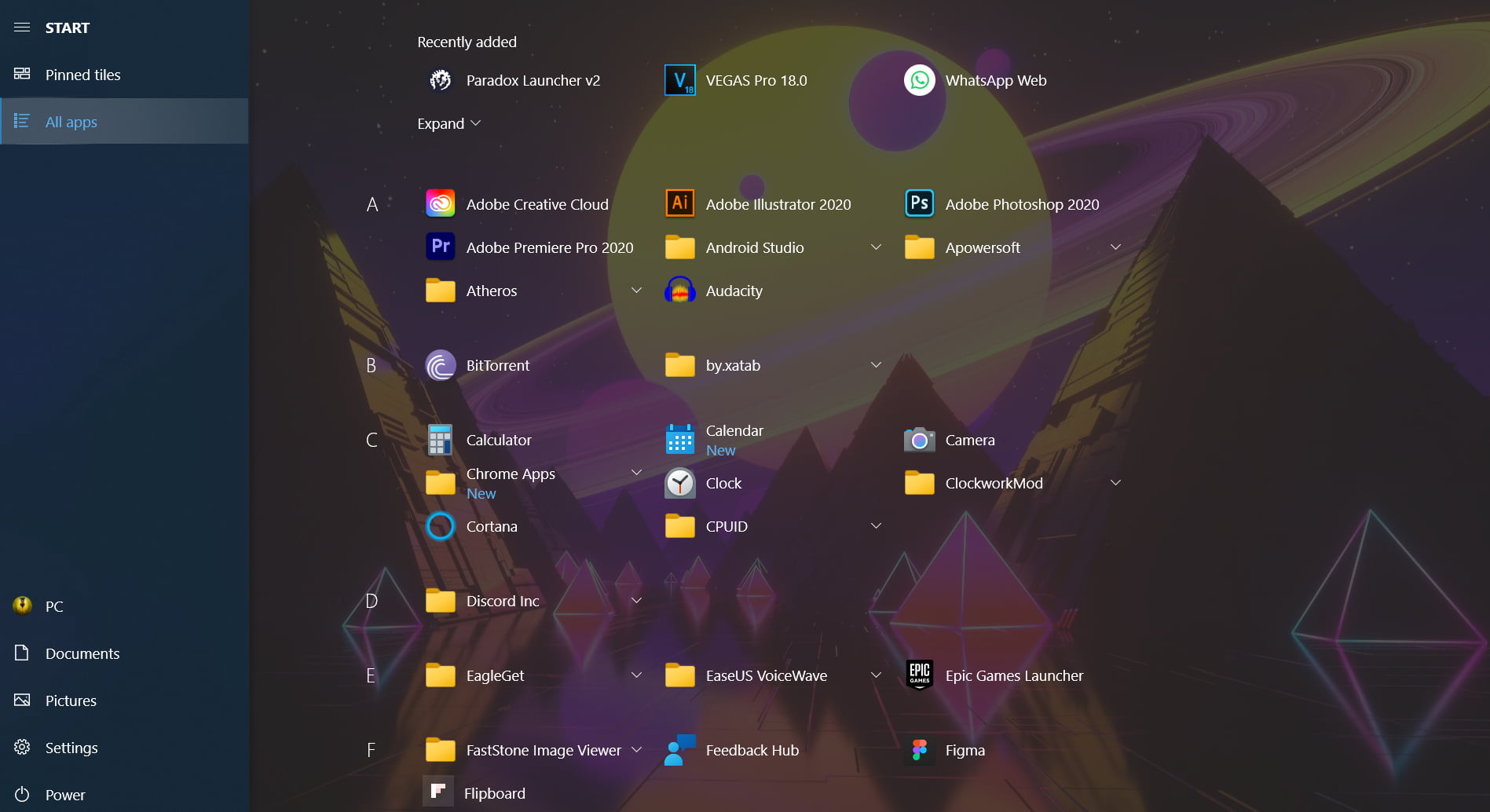Open the BitTorrent icon

pos(441,365)
